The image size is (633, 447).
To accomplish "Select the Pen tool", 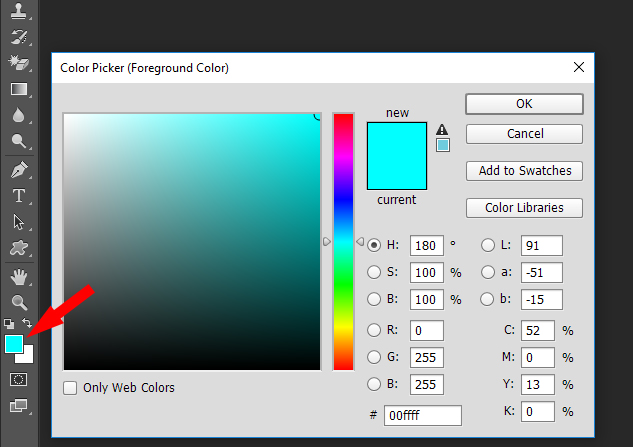I will (18, 169).
